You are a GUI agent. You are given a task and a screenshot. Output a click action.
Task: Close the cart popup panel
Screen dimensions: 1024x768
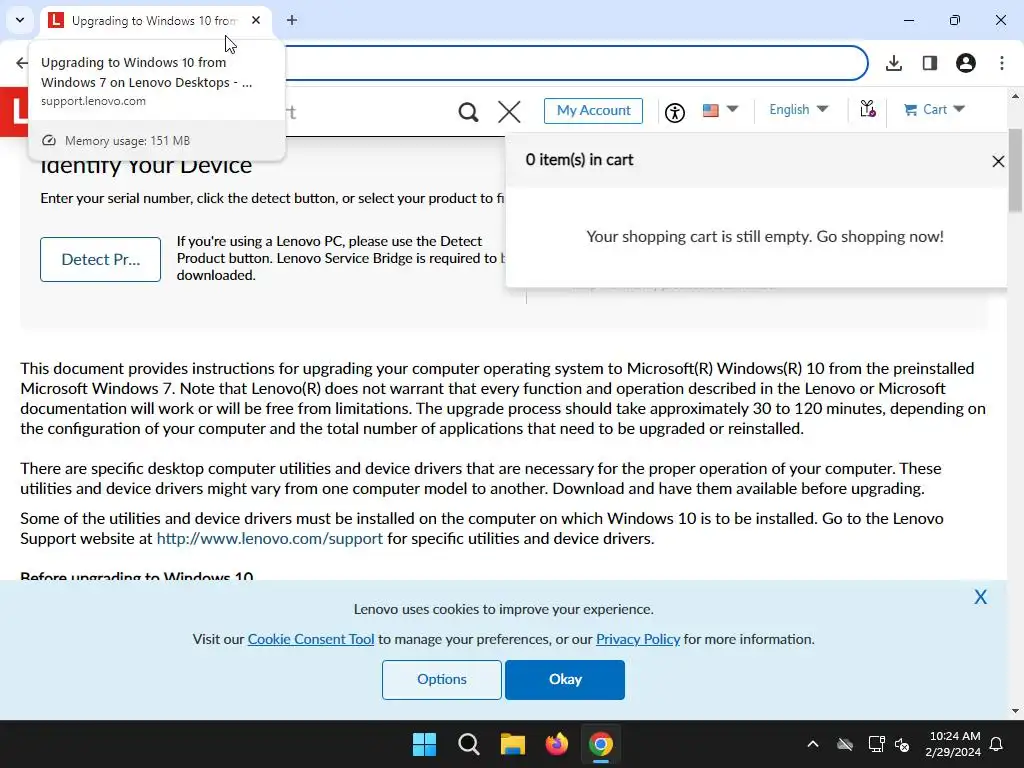pyautogui.click(x=998, y=161)
